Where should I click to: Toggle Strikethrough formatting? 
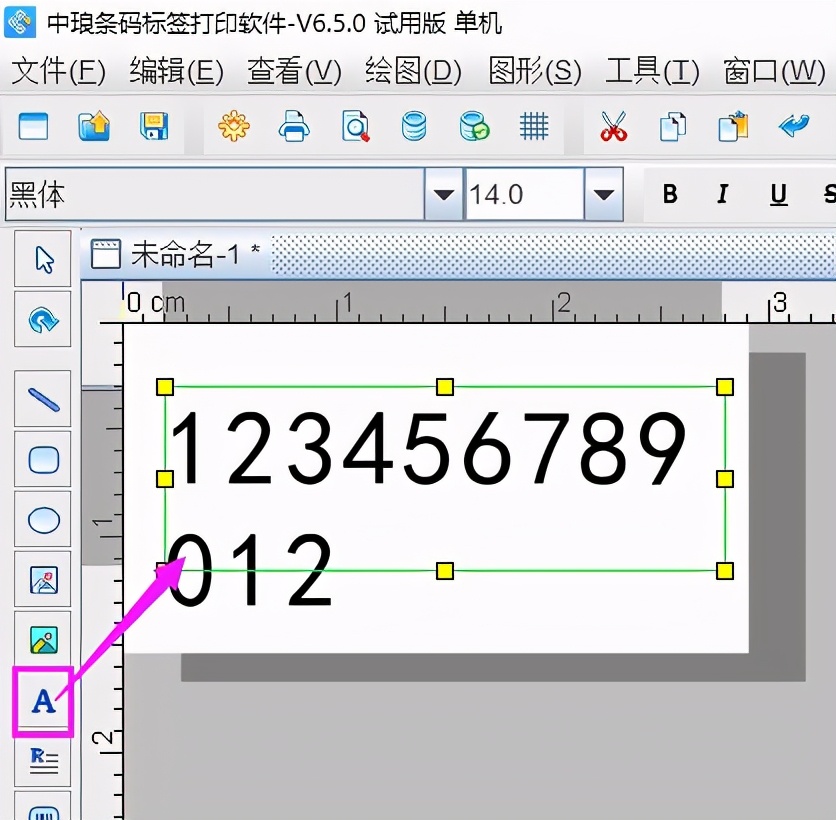tap(829, 194)
